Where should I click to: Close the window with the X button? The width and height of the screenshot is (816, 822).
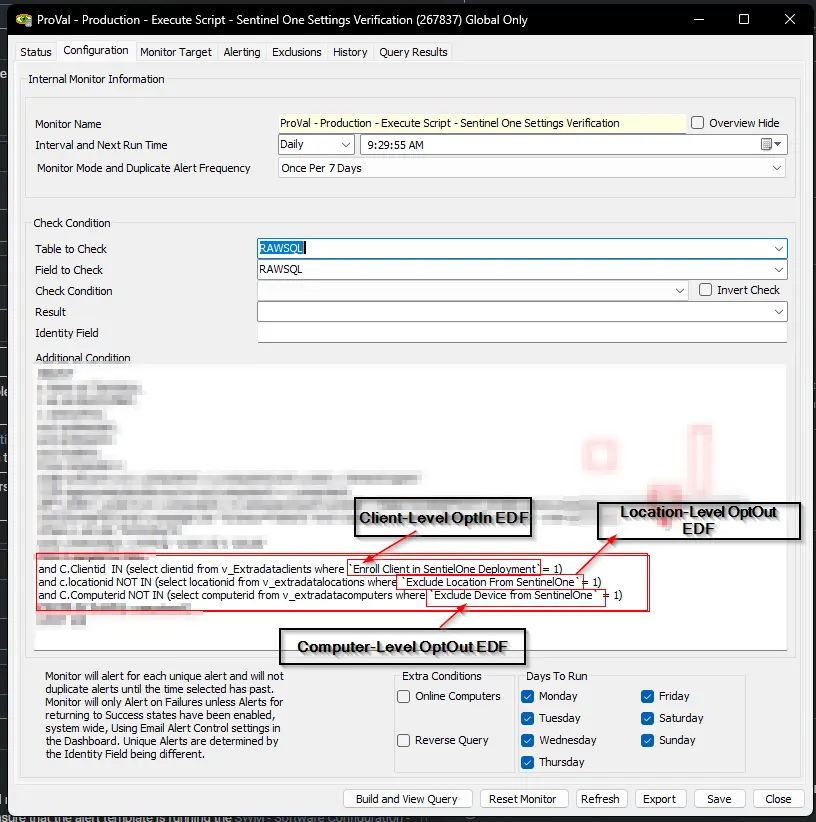(x=789, y=19)
